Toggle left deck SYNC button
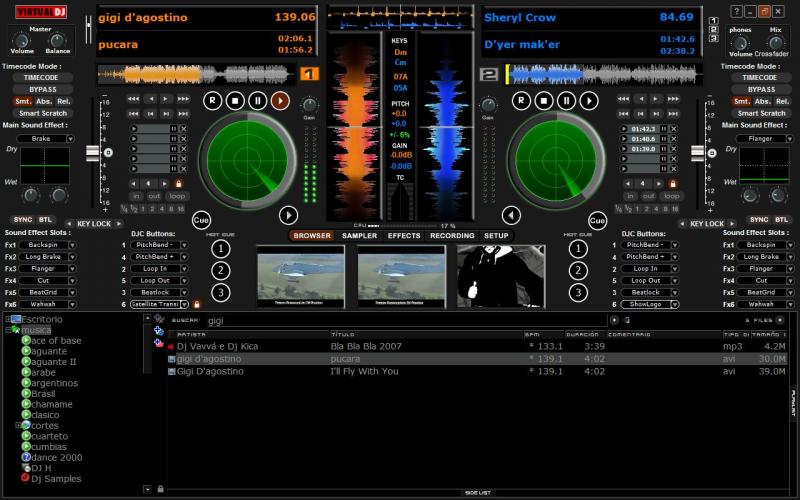 pos(22,219)
